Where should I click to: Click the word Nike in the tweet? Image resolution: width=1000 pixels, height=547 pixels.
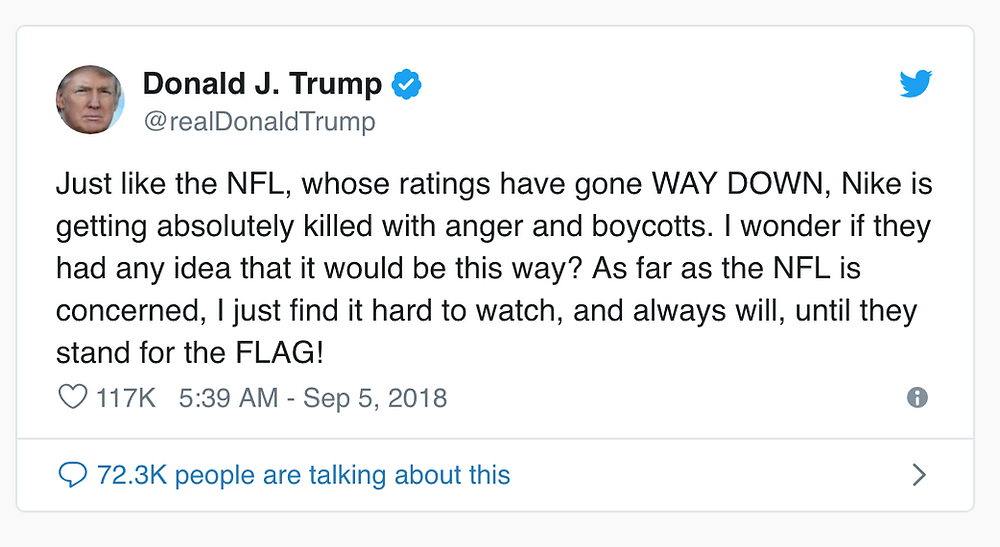871,184
